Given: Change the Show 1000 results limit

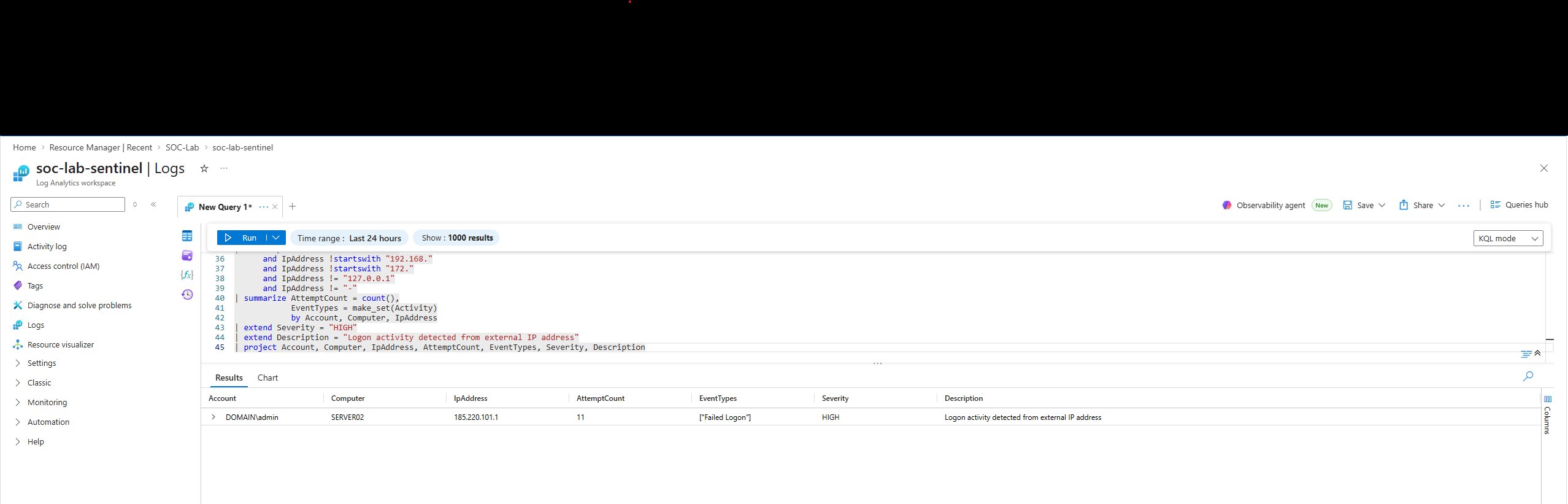Looking at the screenshot, I should click(456, 238).
